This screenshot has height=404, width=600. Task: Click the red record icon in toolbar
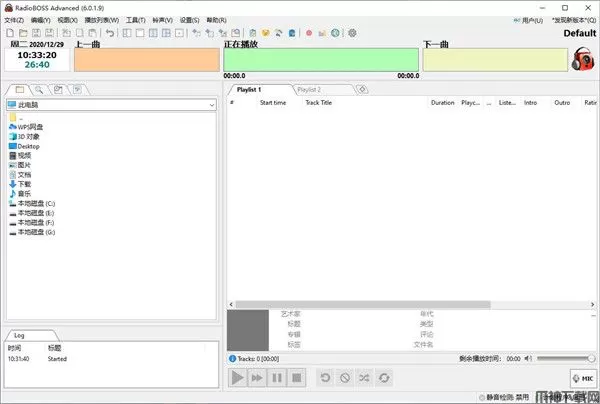coord(309,33)
